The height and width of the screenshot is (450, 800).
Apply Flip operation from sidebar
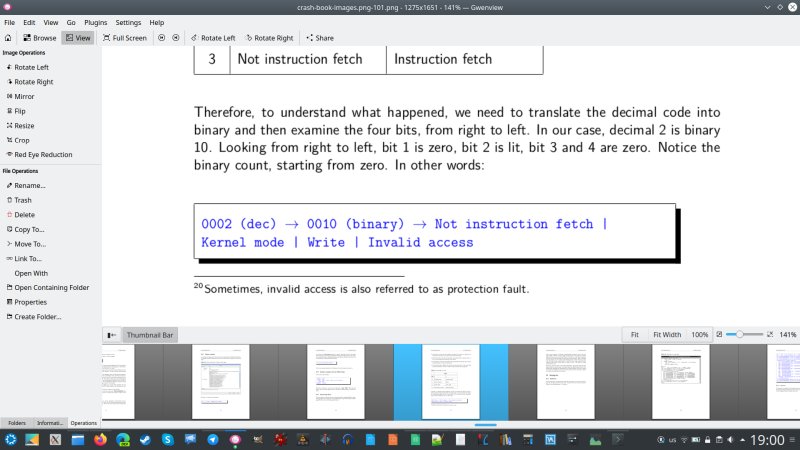click(16, 111)
